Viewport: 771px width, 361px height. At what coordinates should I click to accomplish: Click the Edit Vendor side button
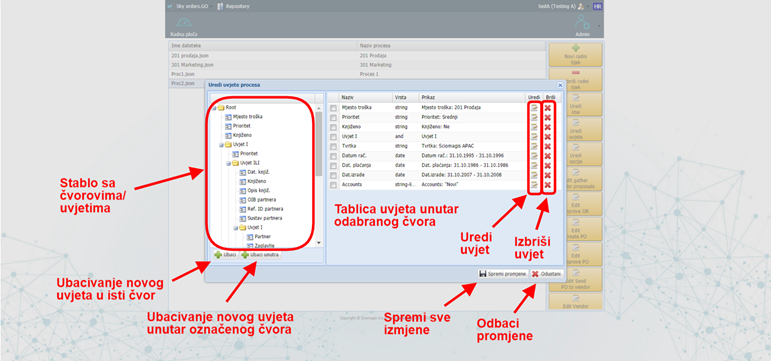tap(575, 301)
